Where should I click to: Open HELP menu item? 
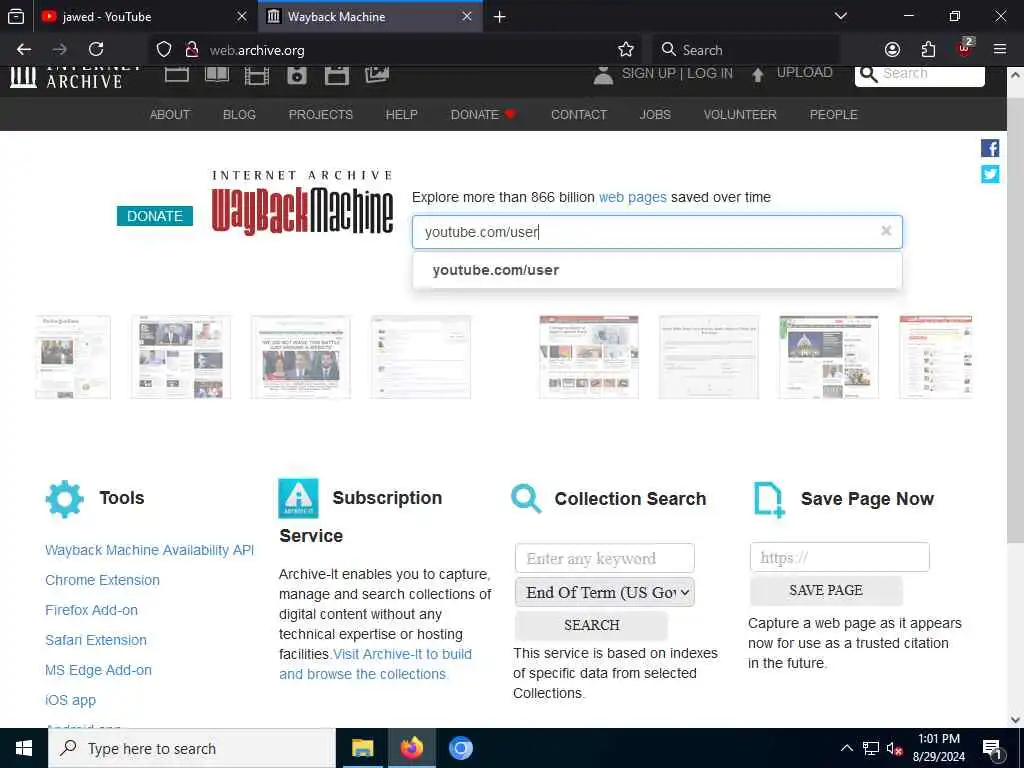(402, 115)
